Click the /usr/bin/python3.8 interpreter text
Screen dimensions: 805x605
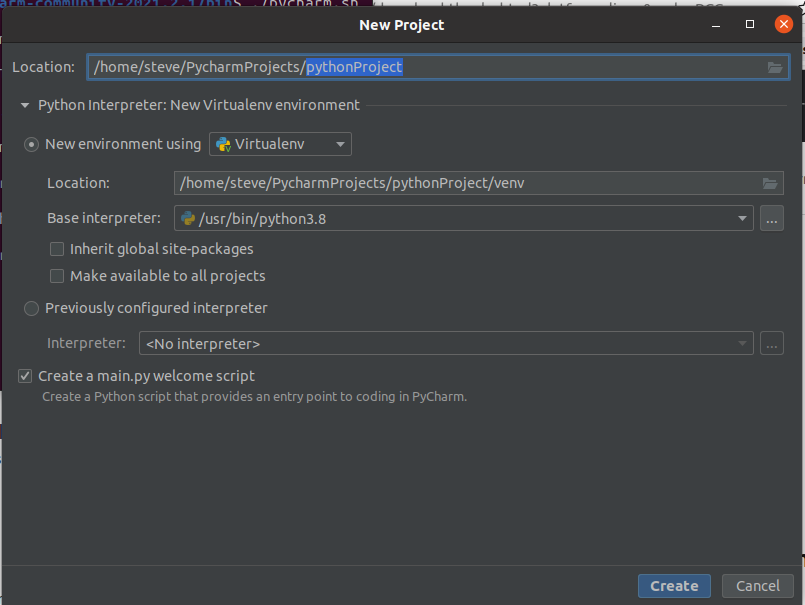click(262, 219)
